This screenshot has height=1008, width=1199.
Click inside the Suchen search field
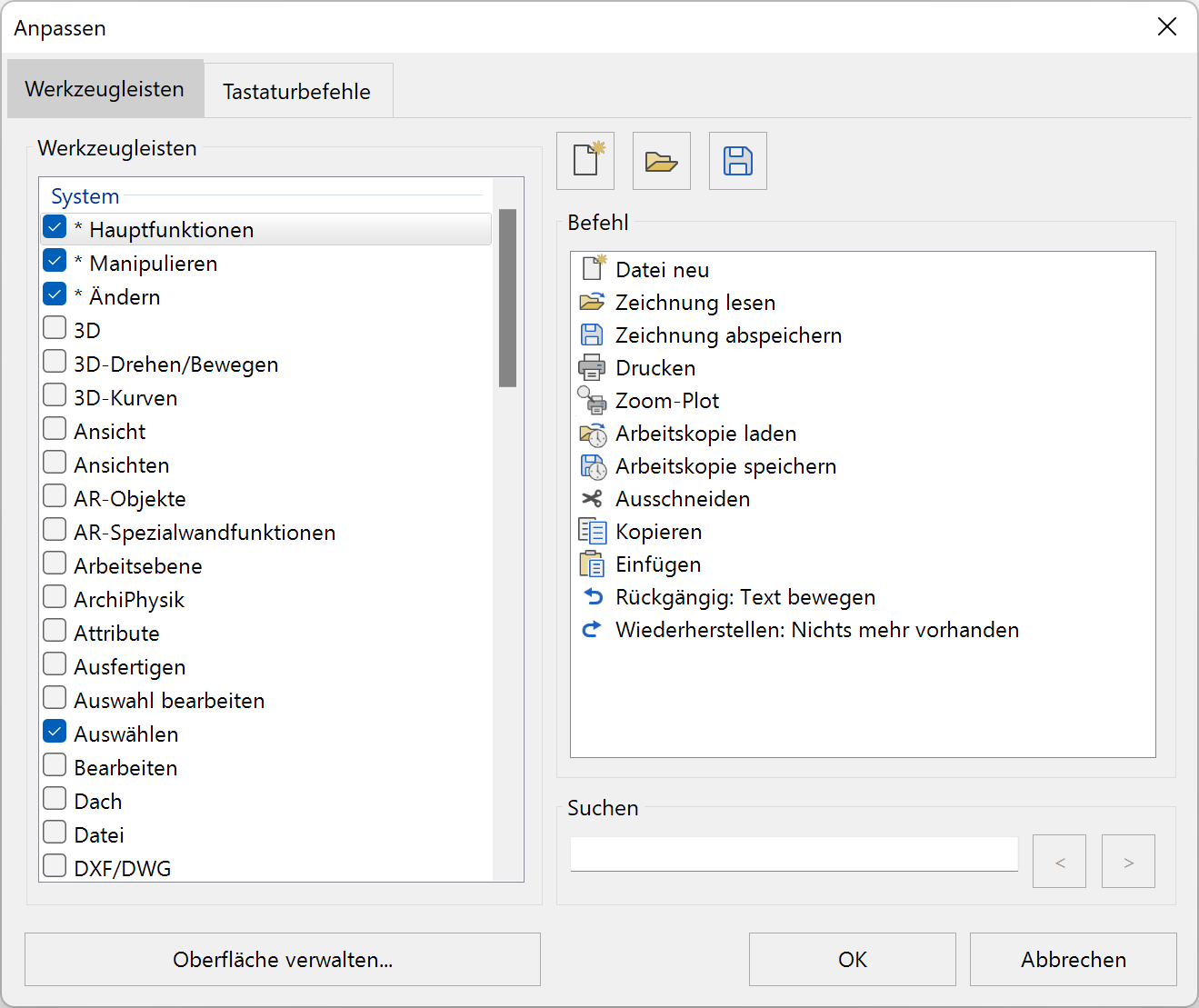pyautogui.click(x=793, y=853)
